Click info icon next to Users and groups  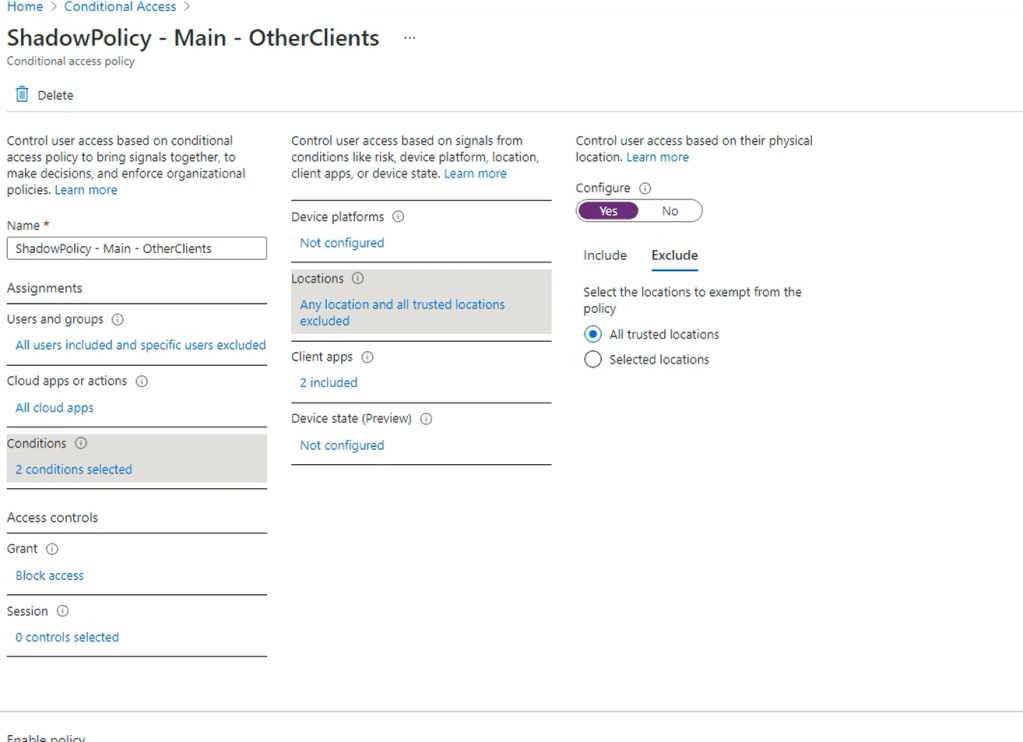coord(118,320)
